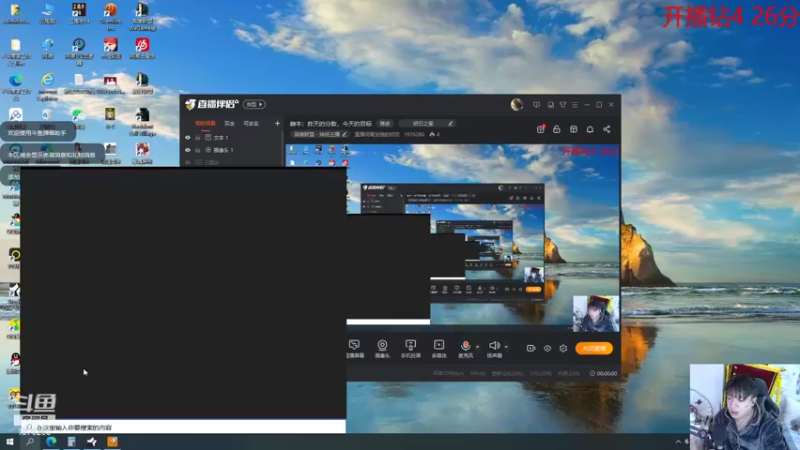The width and height of the screenshot is (800, 450).
Task: Open the calculator-like taskbar icon
Action: [71, 441]
